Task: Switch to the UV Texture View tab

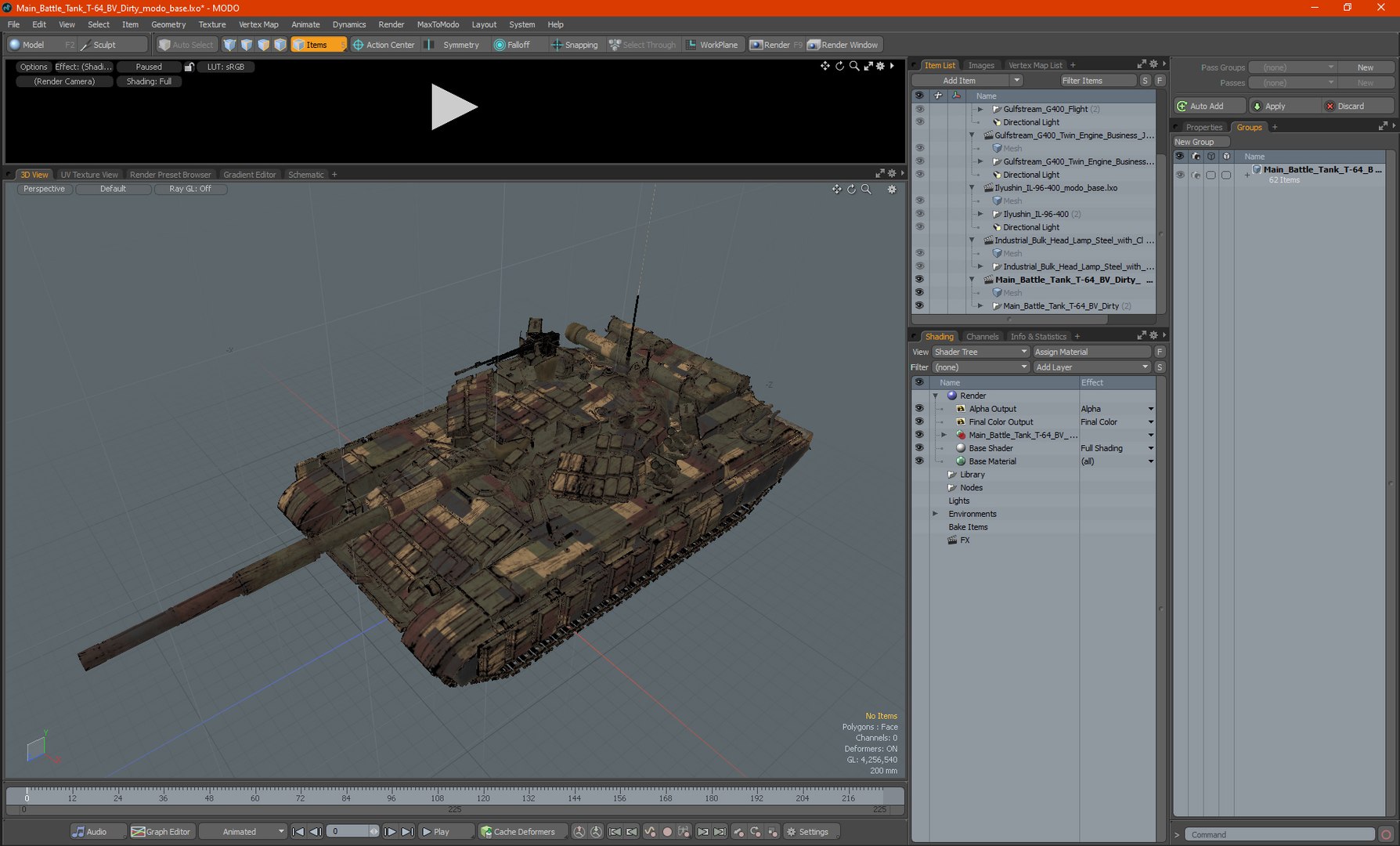Action: 89,175
